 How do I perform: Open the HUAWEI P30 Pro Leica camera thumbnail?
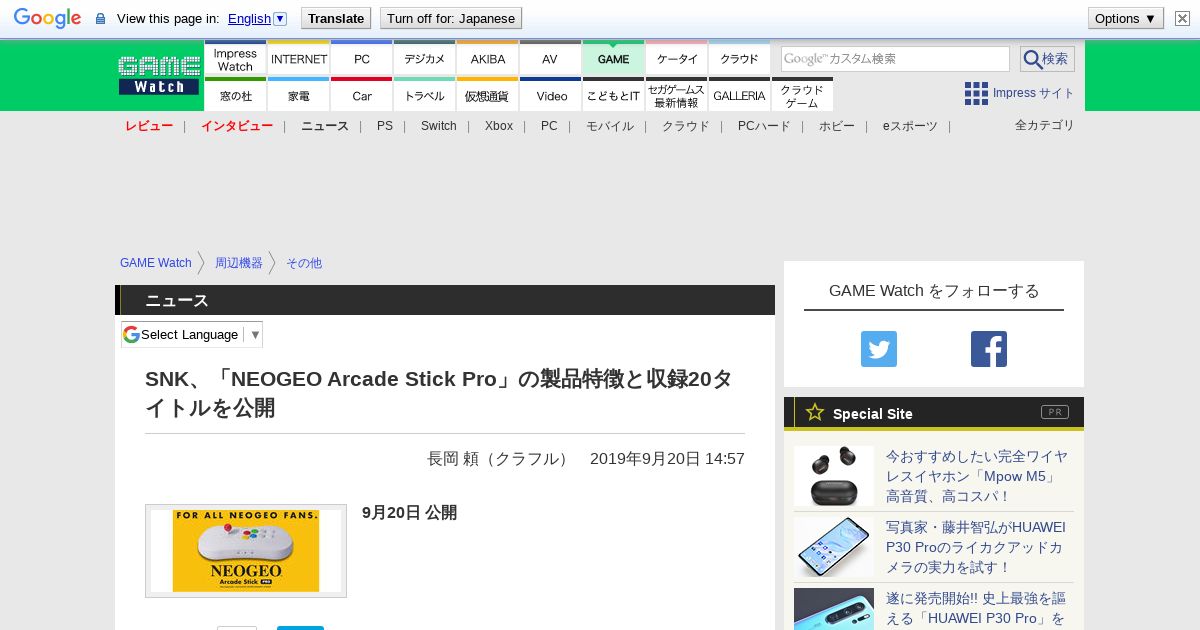[x=834, y=547]
